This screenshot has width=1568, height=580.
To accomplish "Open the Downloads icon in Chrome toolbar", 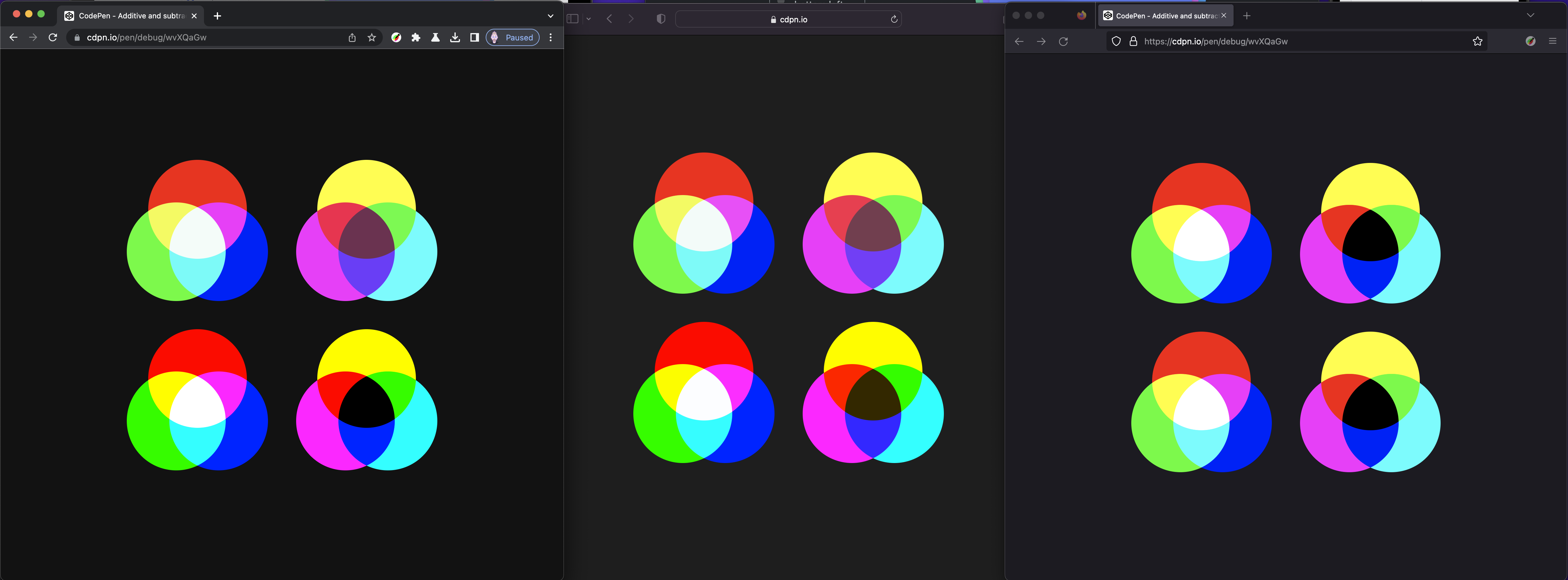I will pyautogui.click(x=455, y=37).
